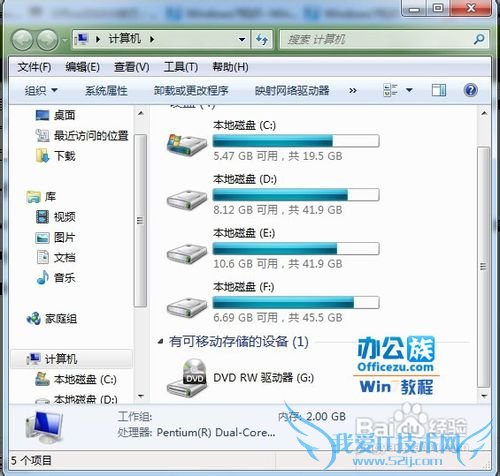Click the label DVD RW 驱动器 (G:)

(x=264, y=378)
